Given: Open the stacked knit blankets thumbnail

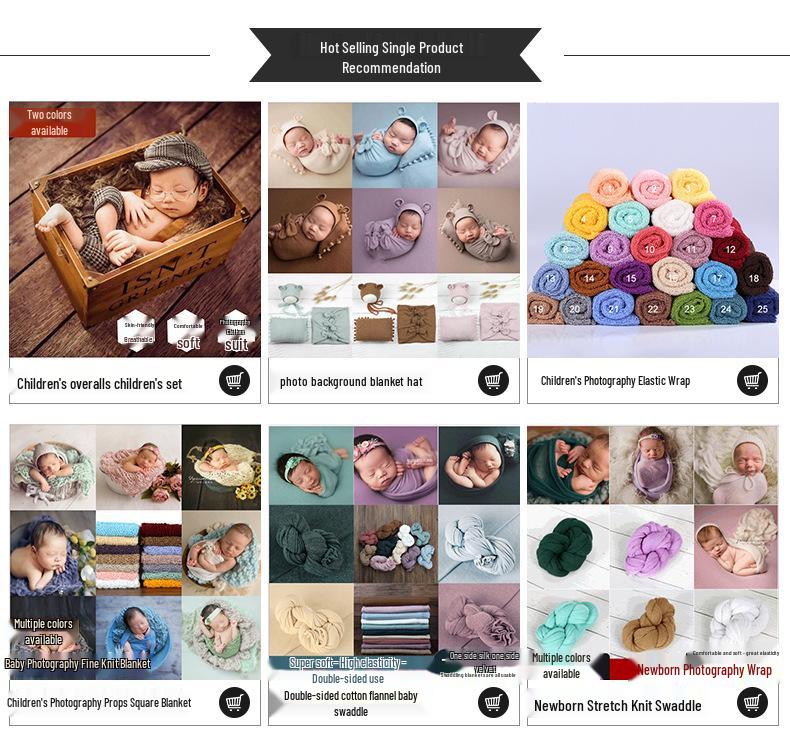Looking at the screenshot, I should (139, 556).
